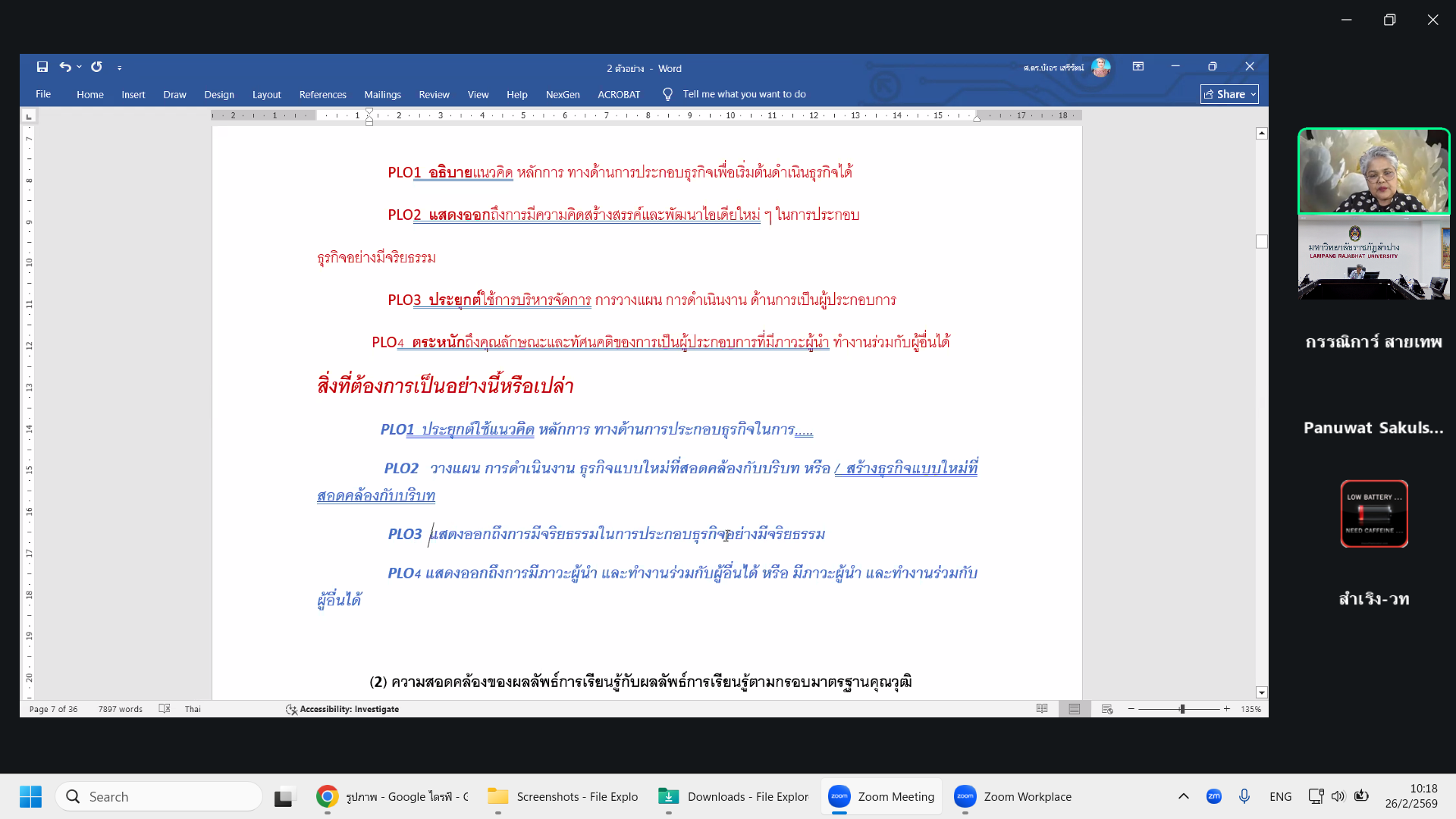Expand the Undo history dropdown arrow
Viewport: 1456px width, 819px height.
[80, 67]
